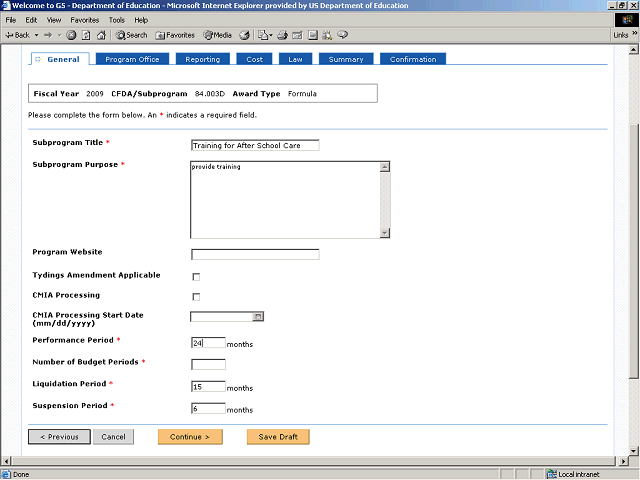Switch to the Reporting tab
Viewport: 640px width, 480px height.
coord(202,59)
